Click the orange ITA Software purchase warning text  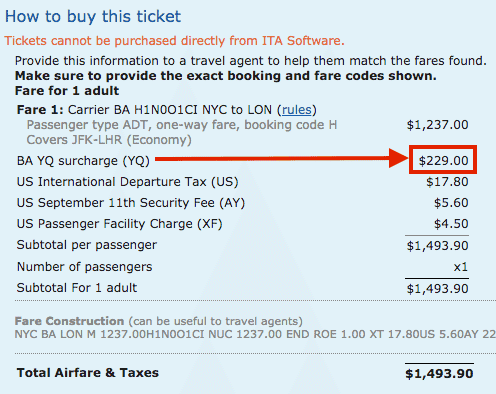(174, 41)
